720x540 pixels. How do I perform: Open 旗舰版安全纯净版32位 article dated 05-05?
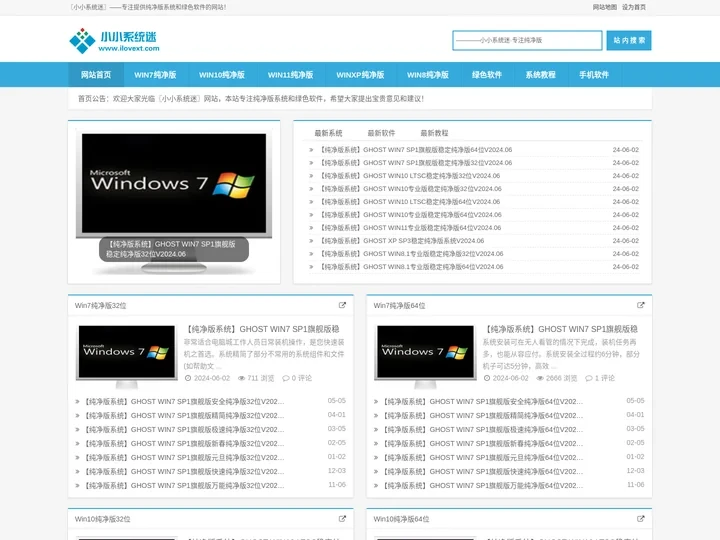(184, 401)
